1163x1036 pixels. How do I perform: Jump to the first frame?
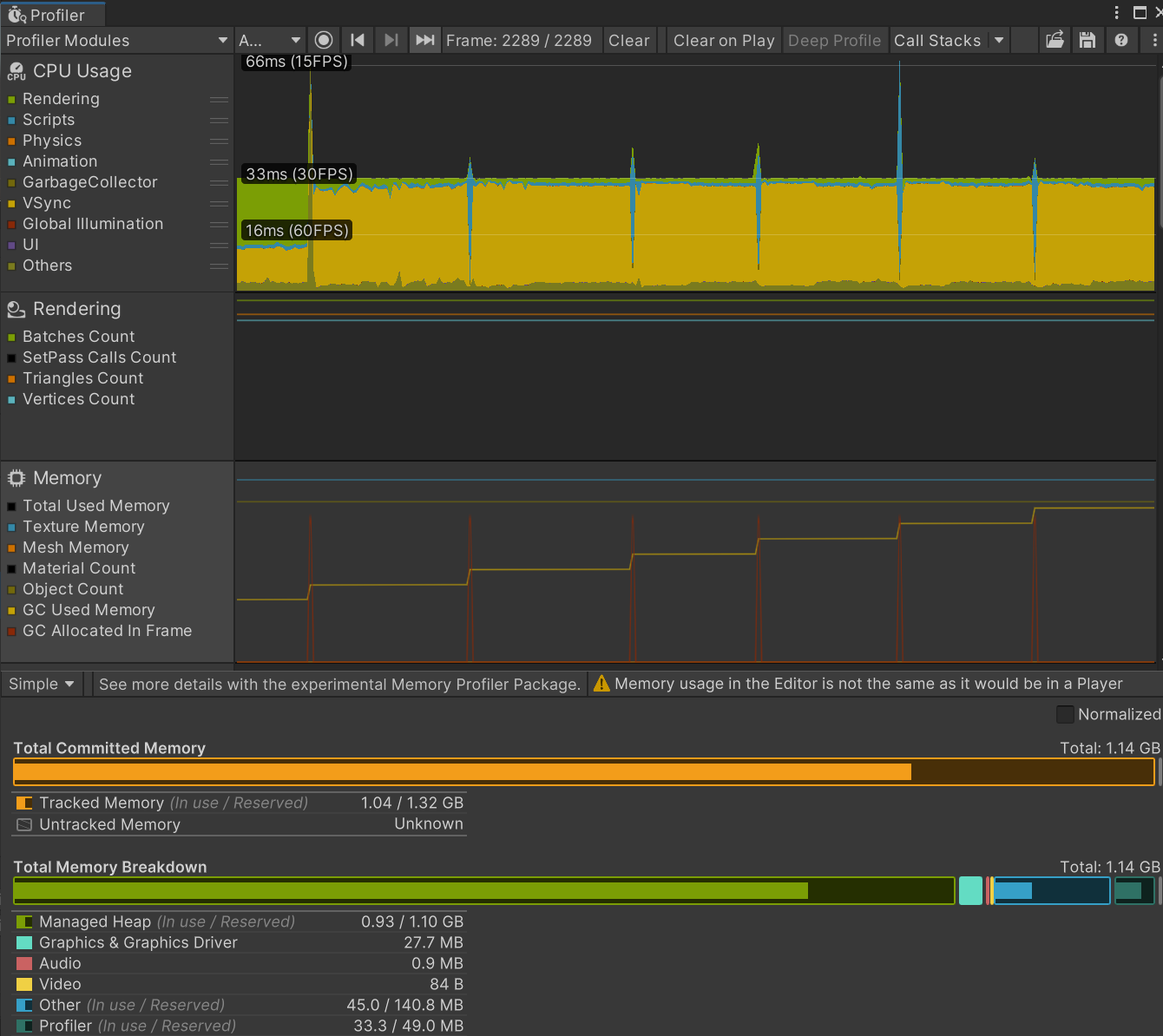[358, 40]
